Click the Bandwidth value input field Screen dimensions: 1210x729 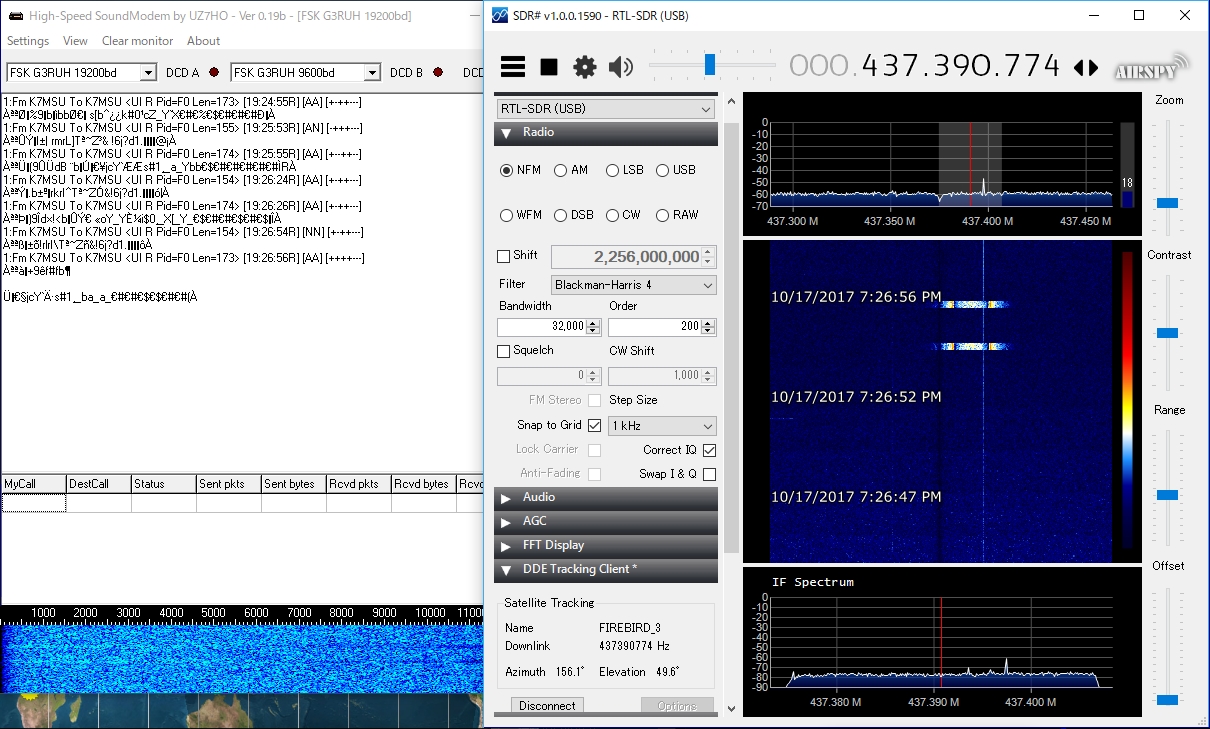tap(541, 327)
